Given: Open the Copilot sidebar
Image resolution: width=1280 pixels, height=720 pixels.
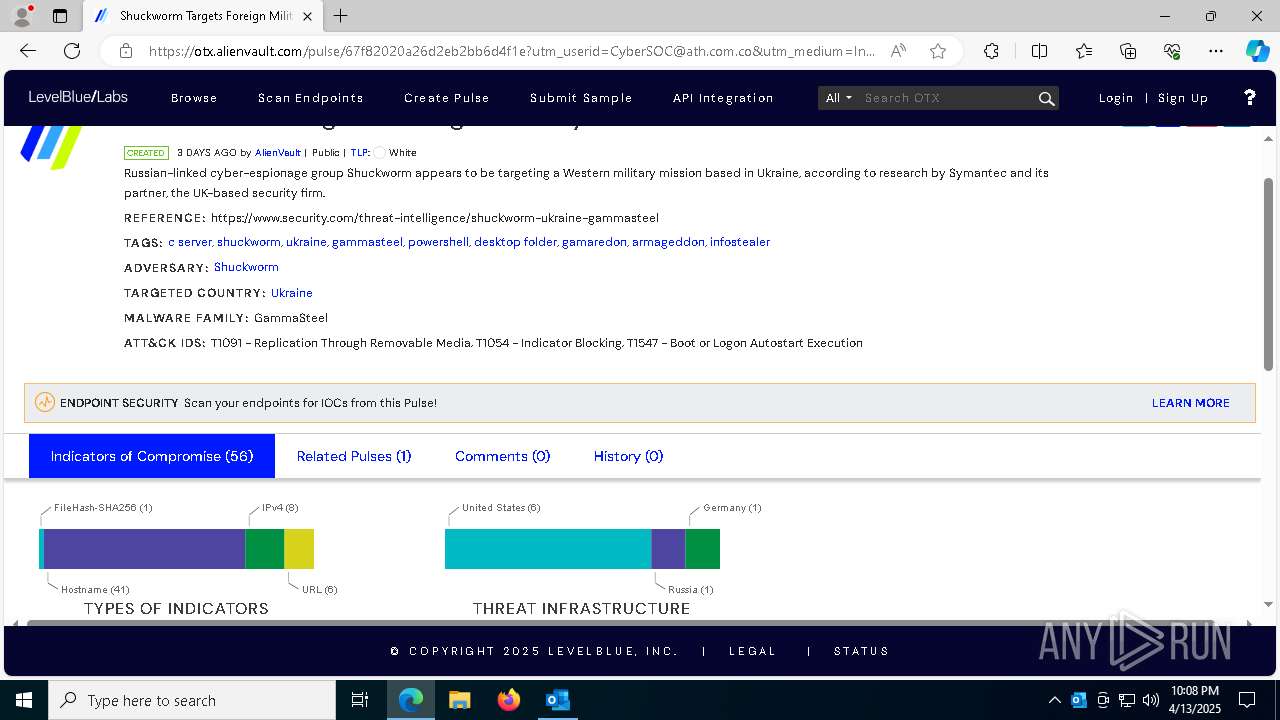Looking at the screenshot, I should point(1257,51).
